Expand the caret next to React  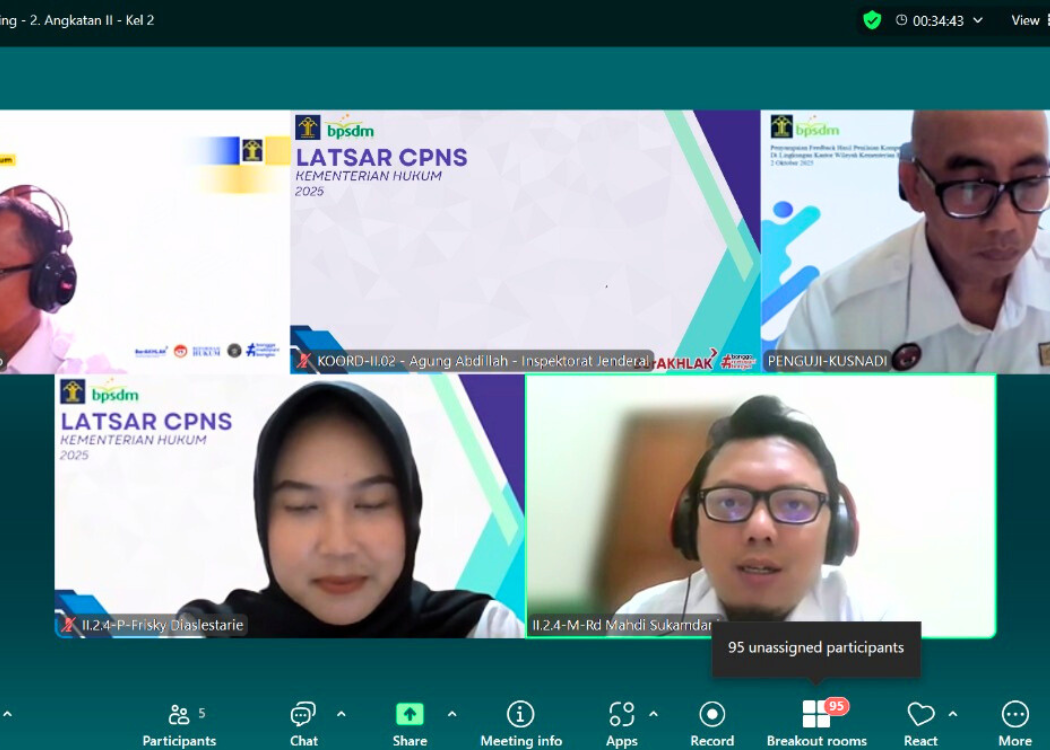tap(952, 714)
